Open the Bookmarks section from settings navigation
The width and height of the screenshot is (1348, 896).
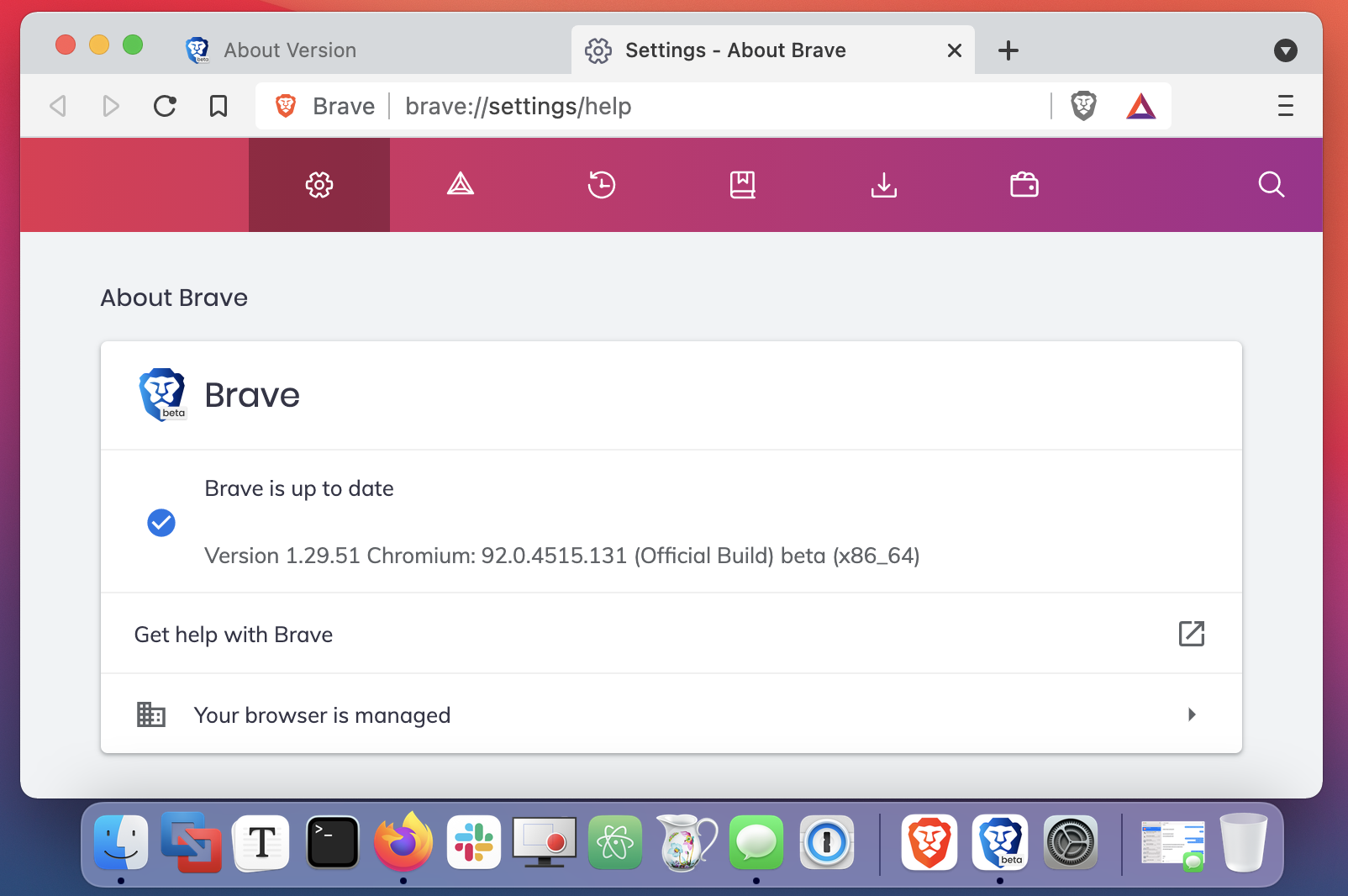pyautogui.click(x=742, y=185)
